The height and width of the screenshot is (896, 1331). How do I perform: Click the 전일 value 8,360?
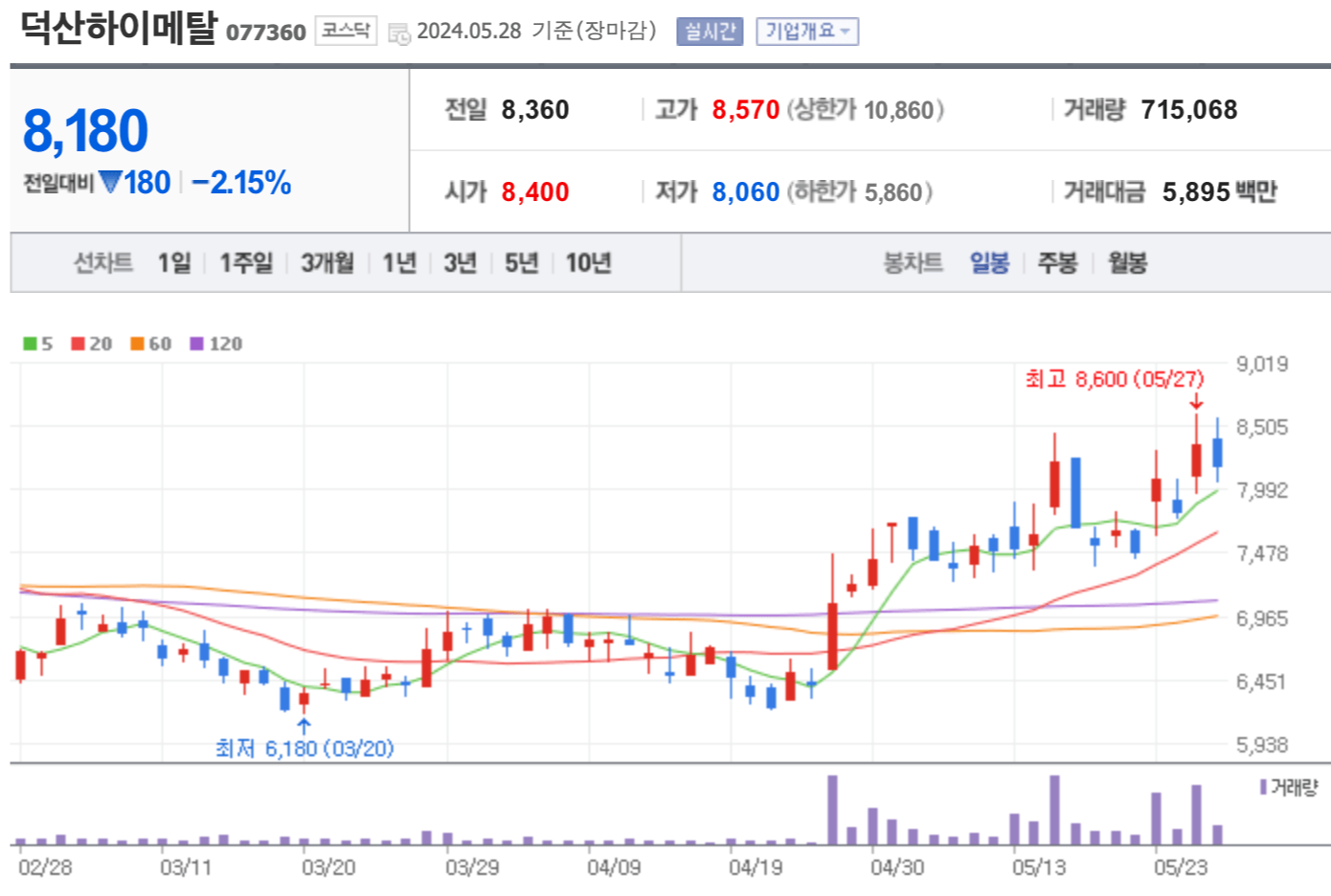(x=535, y=110)
